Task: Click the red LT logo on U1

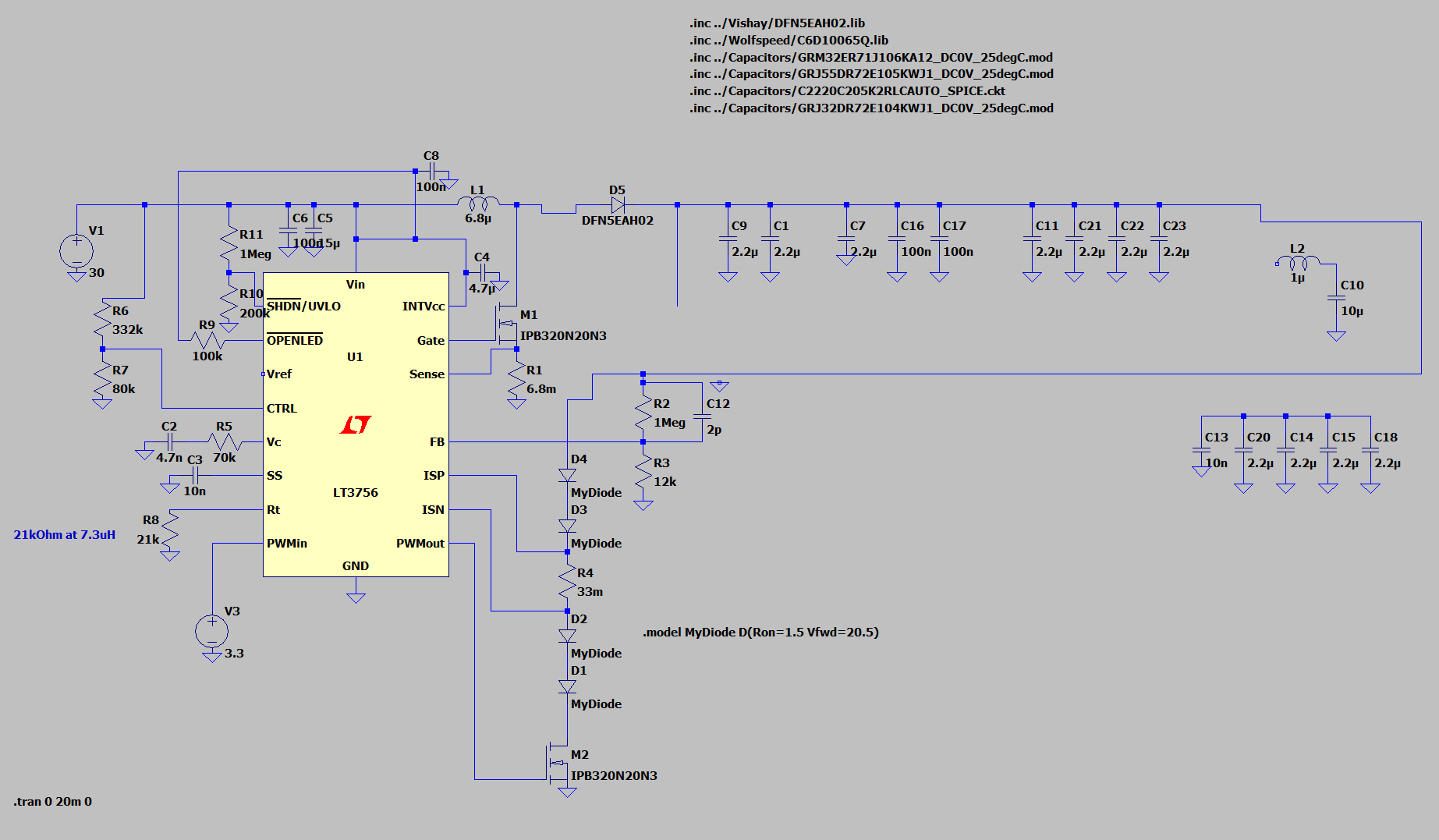Action: [356, 424]
